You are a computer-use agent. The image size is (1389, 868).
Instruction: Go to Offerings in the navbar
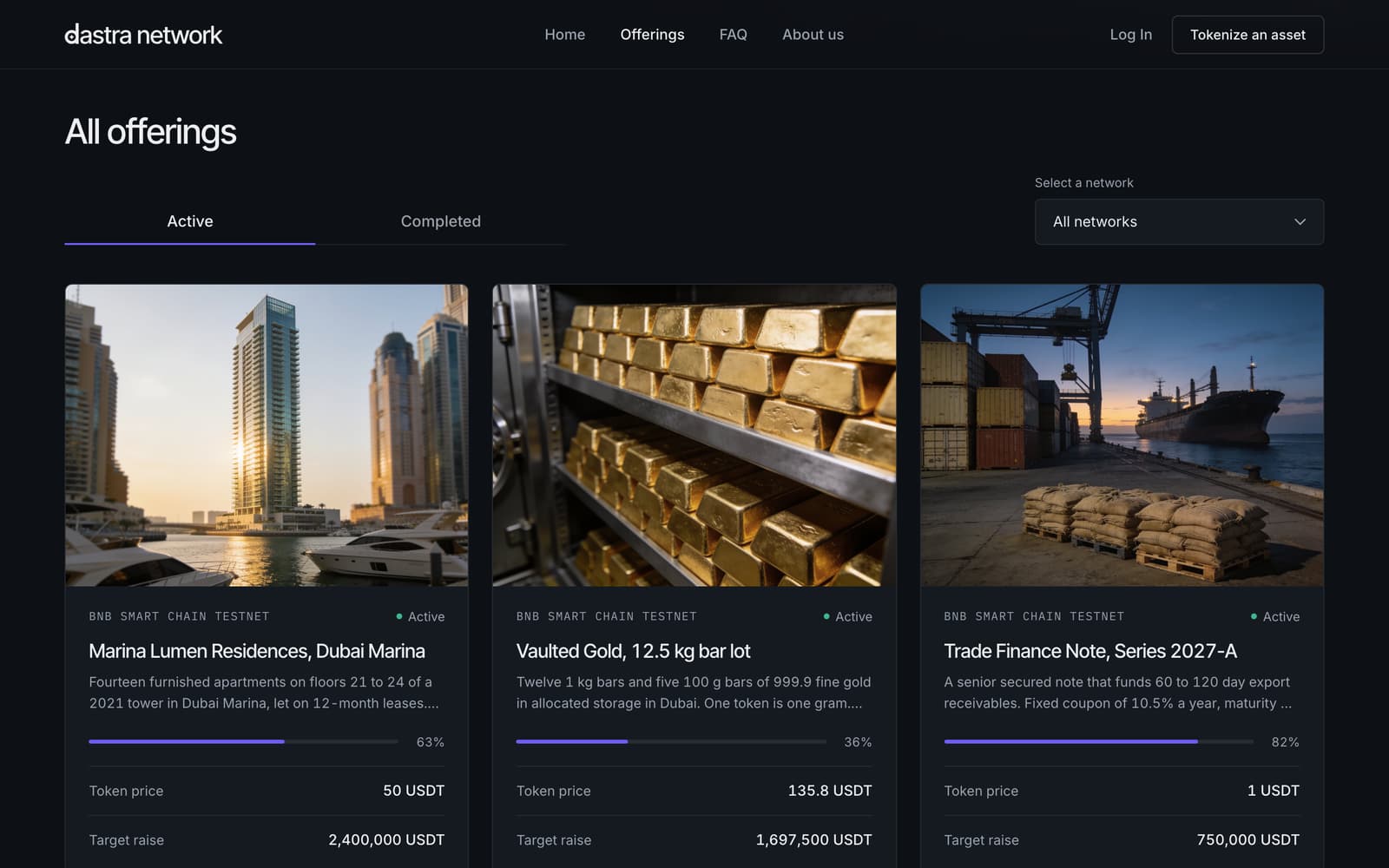coord(652,35)
